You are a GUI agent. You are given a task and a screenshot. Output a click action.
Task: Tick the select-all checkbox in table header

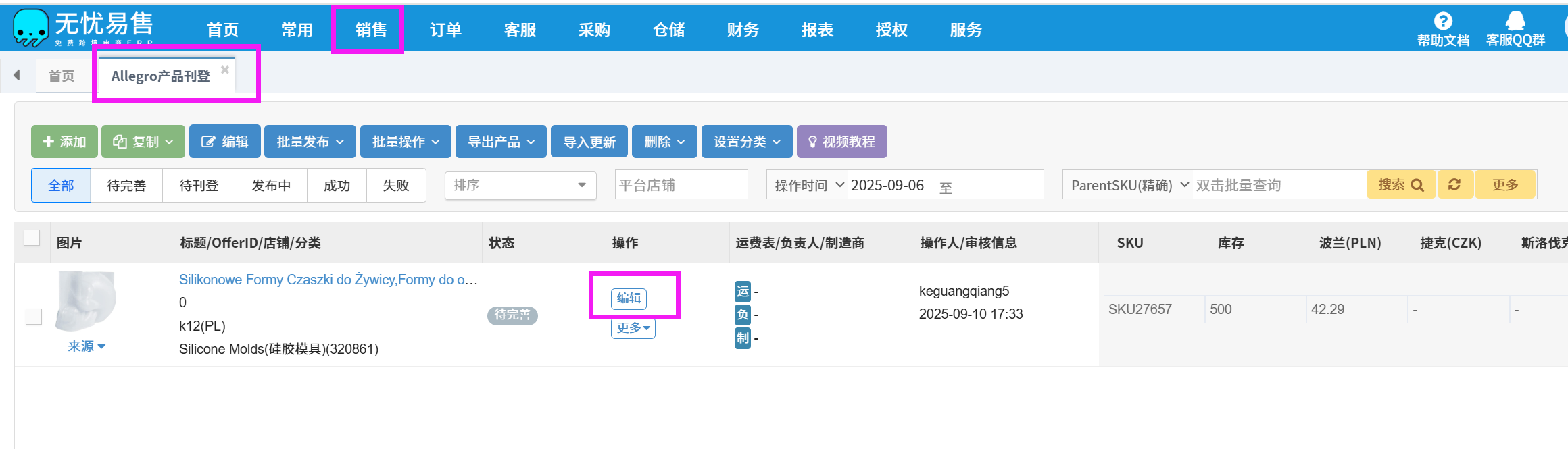pos(32,238)
